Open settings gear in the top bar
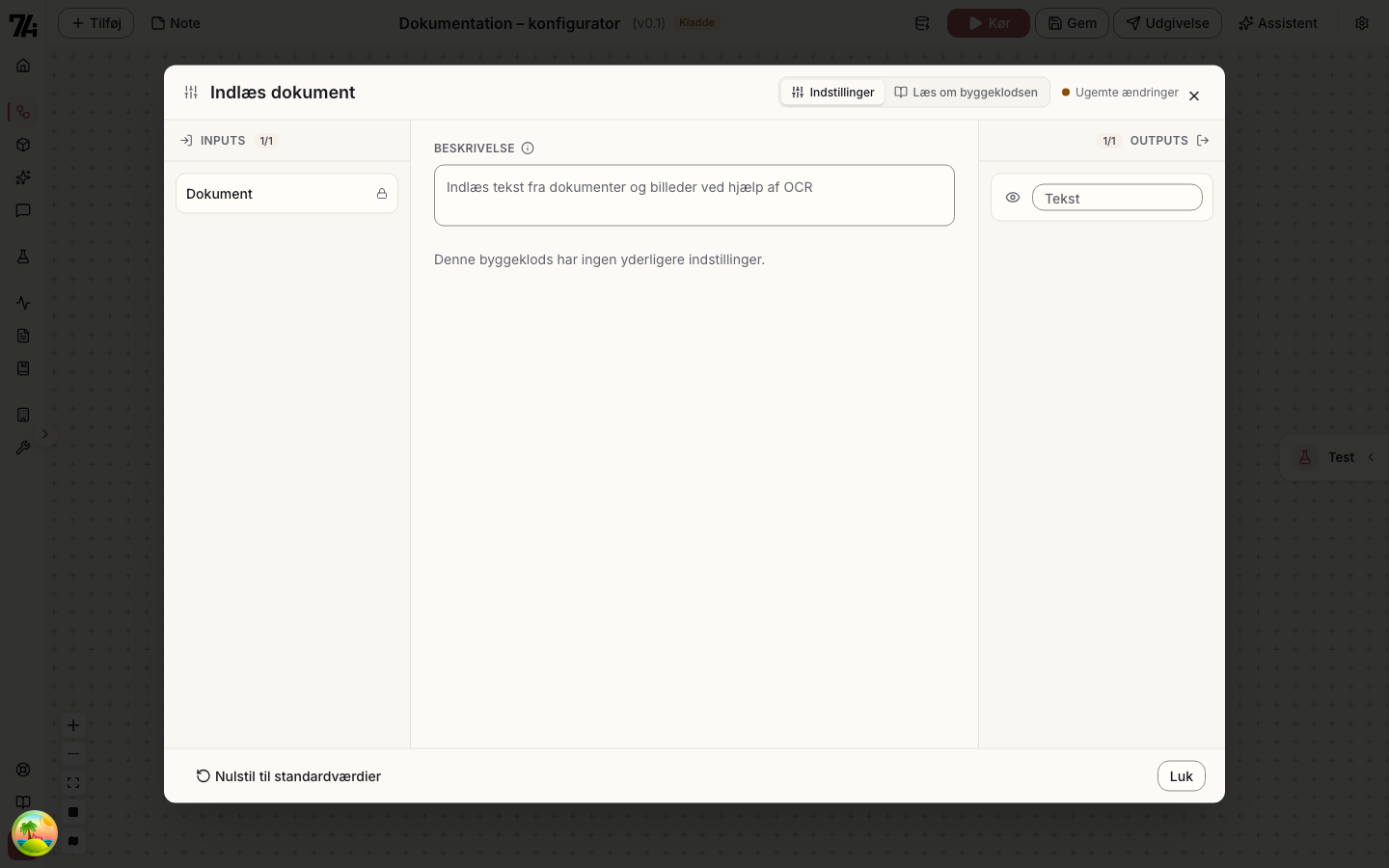 (1362, 23)
